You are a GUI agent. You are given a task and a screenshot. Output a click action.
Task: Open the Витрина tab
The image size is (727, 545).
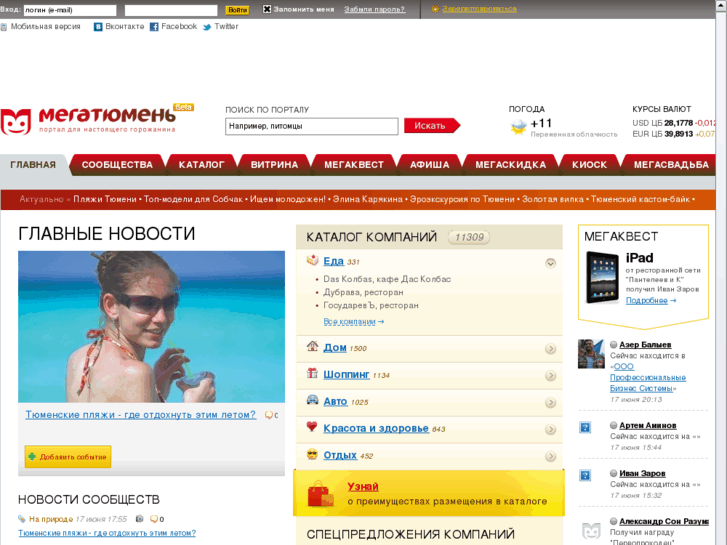pyautogui.click(x=274, y=165)
